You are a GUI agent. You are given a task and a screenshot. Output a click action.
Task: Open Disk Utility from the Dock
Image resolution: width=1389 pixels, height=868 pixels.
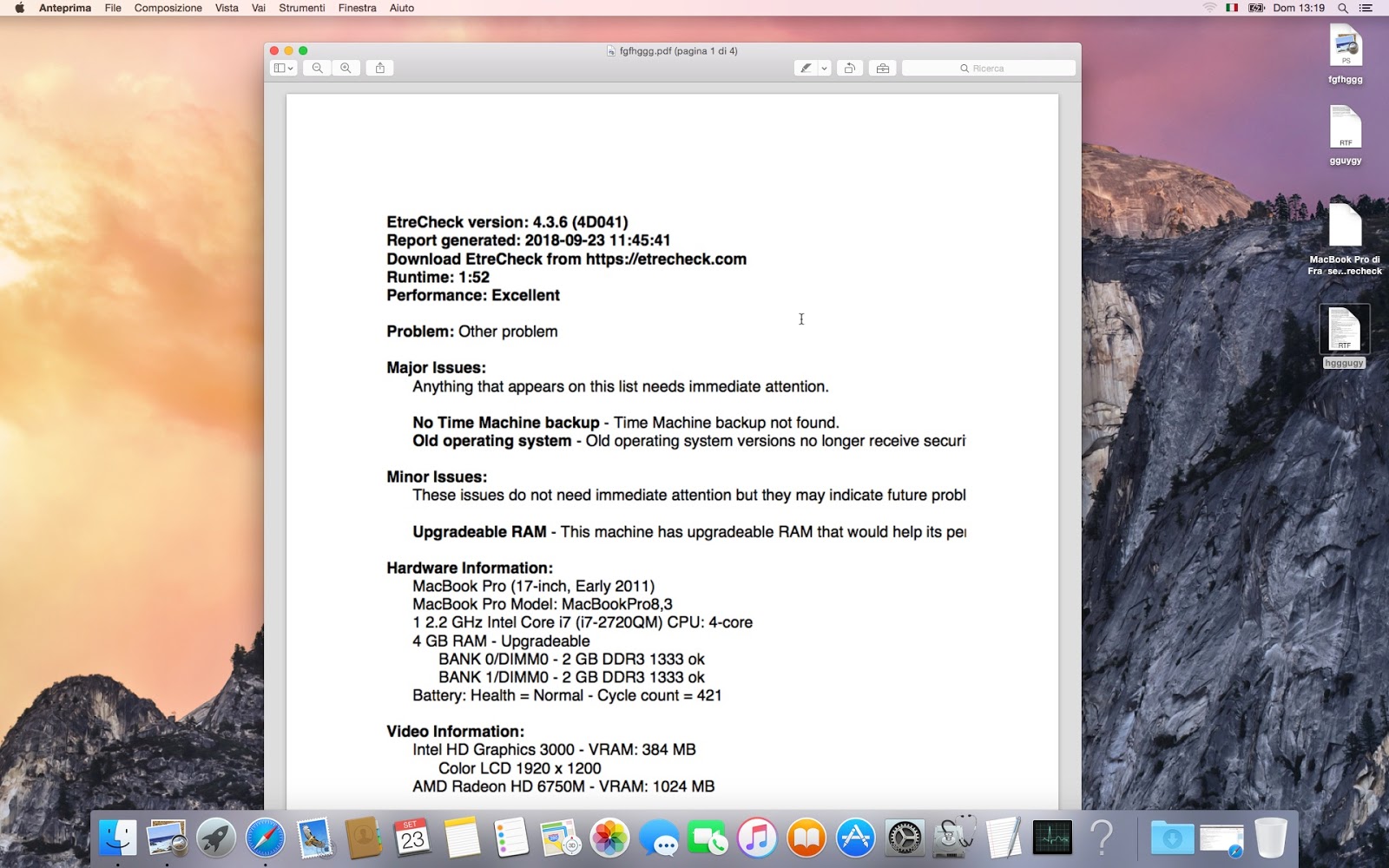coord(954,838)
